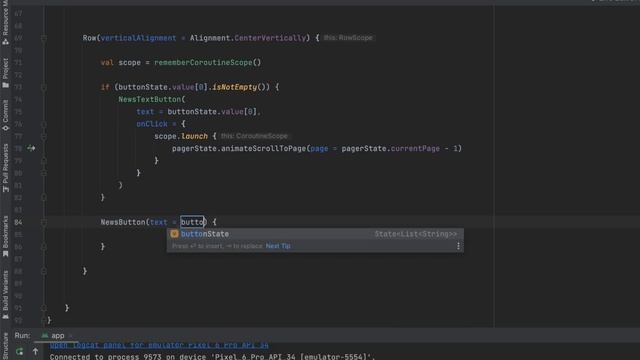Click the animateScrollToPage method call
Viewport: 640px width, 360px height.
pyautogui.click(x=263, y=149)
